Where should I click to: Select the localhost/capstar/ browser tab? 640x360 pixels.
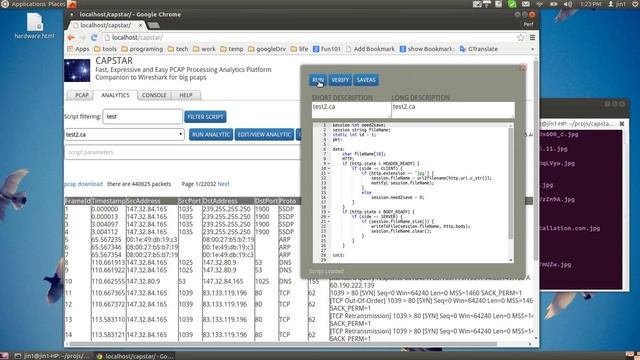tap(105, 25)
